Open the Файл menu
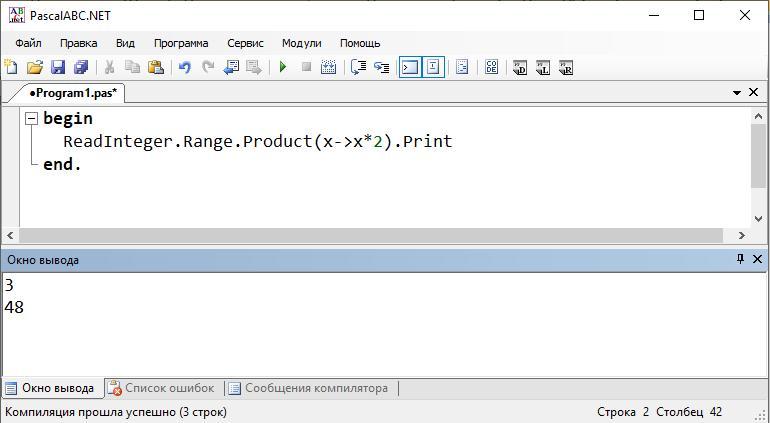The image size is (770, 423). pyautogui.click(x=28, y=43)
